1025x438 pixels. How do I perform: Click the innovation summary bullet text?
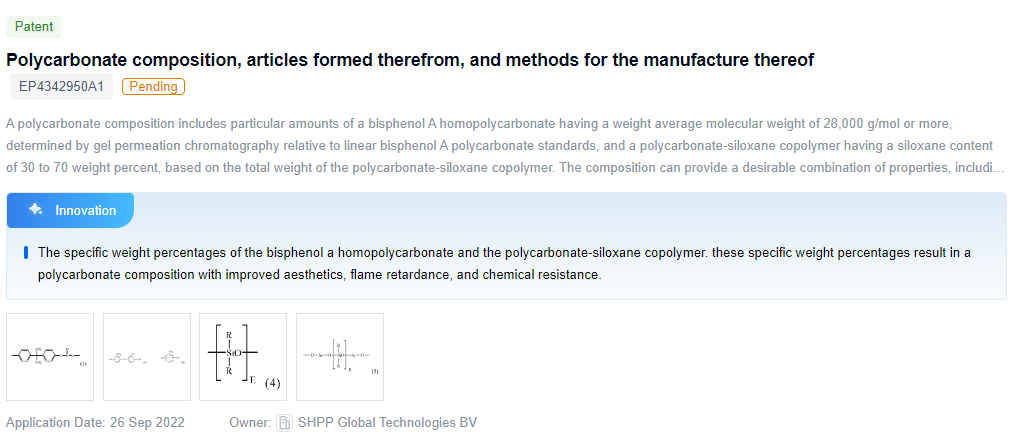point(500,263)
